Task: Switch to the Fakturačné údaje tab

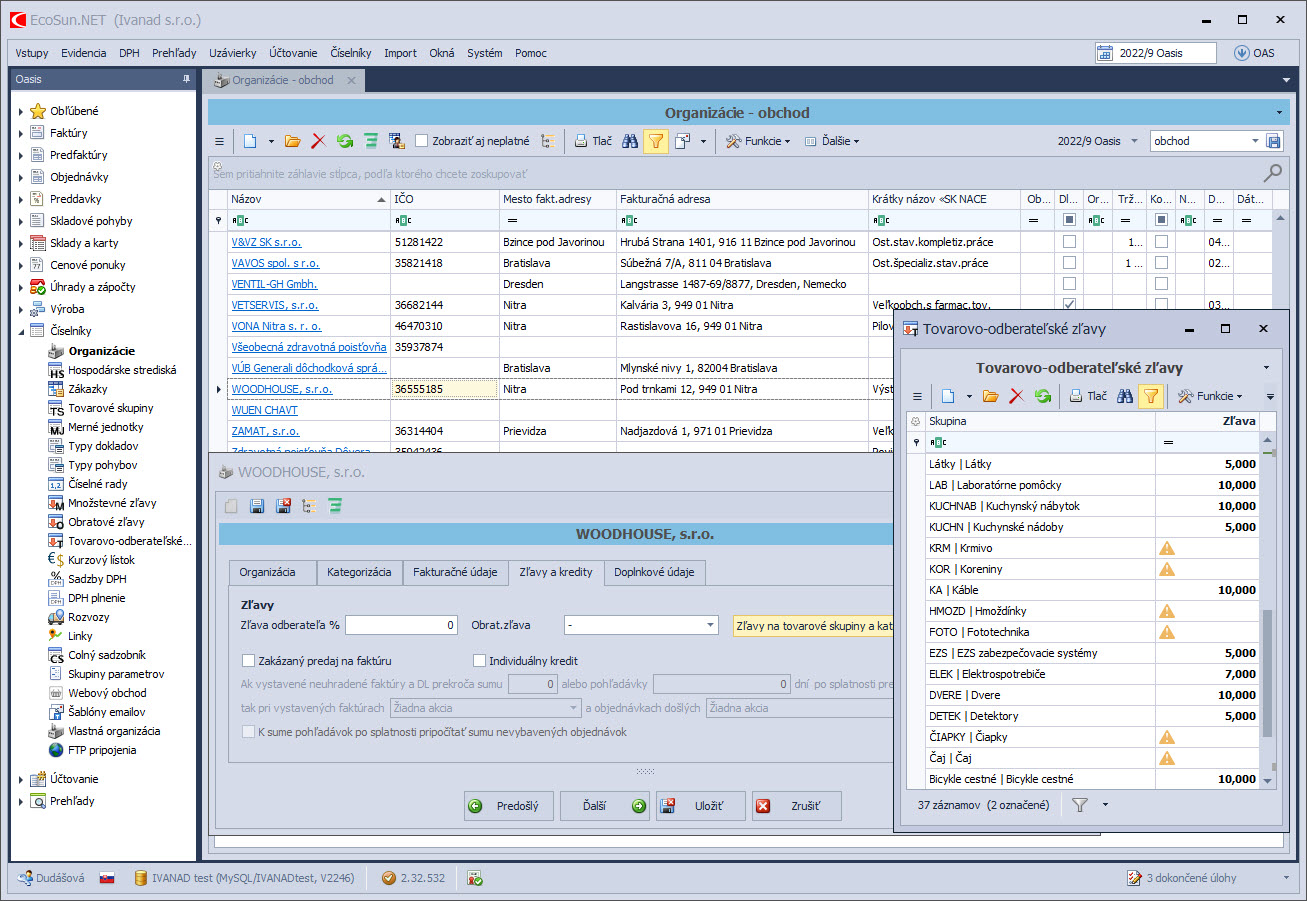Action: coord(455,573)
